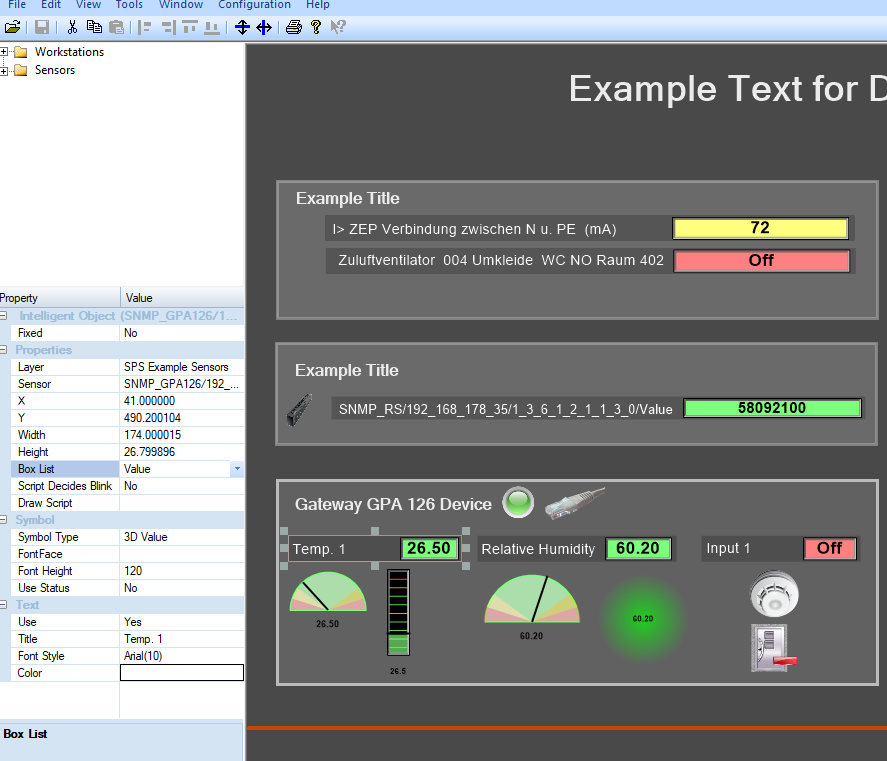Toggle the red Off box for Input 1
Viewport: 887px width, 761px height.
click(x=829, y=548)
